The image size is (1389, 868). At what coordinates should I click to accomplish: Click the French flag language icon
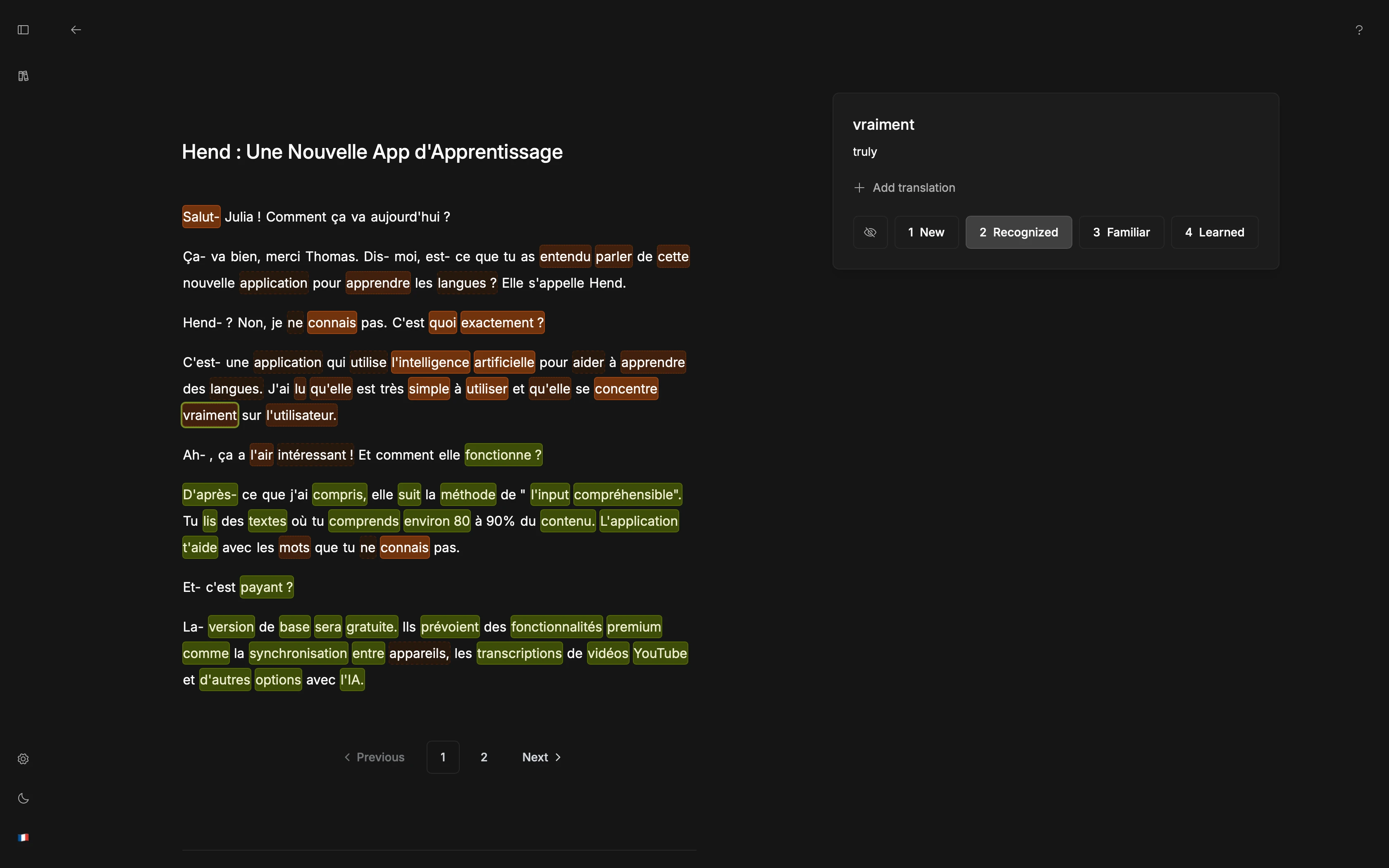tap(23, 837)
